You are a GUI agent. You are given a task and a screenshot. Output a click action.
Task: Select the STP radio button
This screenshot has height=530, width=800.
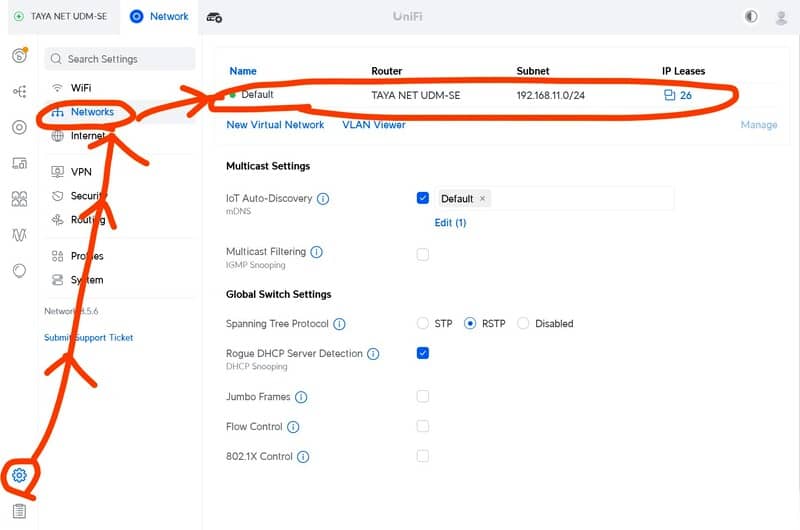pyautogui.click(x=423, y=324)
